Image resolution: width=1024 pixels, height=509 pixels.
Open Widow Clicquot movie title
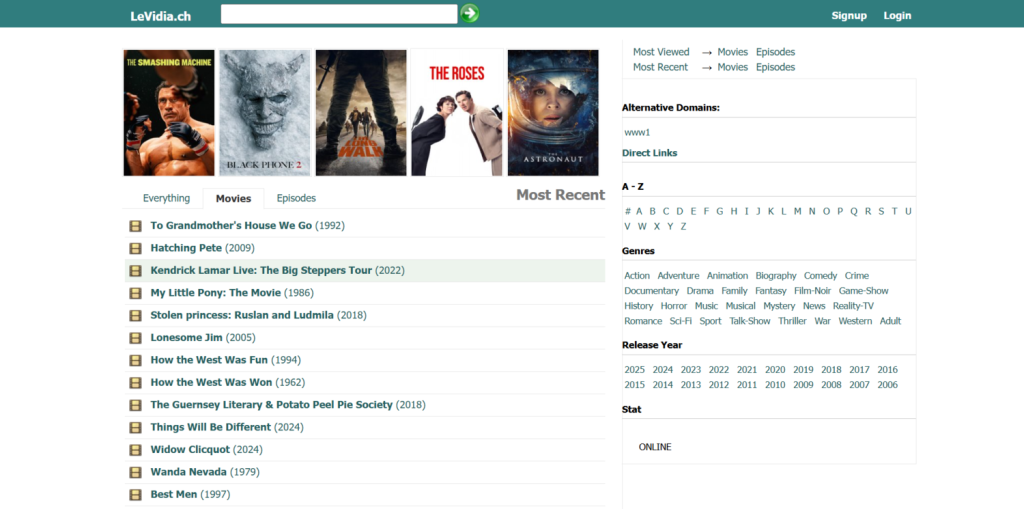pyautogui.click(x=190, y=449)
